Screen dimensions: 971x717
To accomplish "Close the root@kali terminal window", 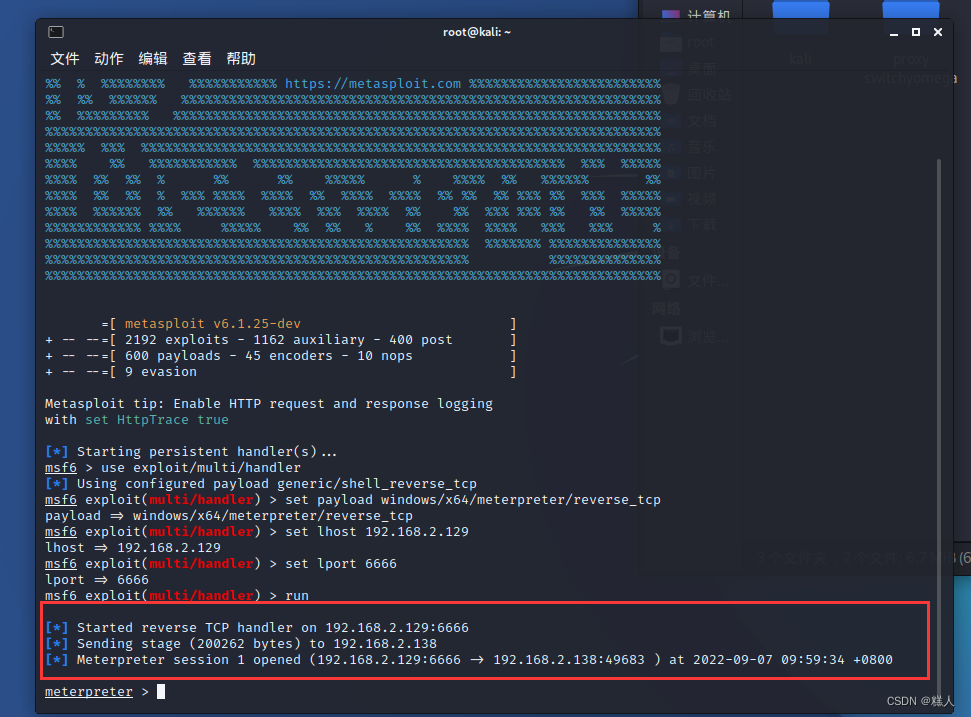I will pyautogui.click(x=938, y=32).
